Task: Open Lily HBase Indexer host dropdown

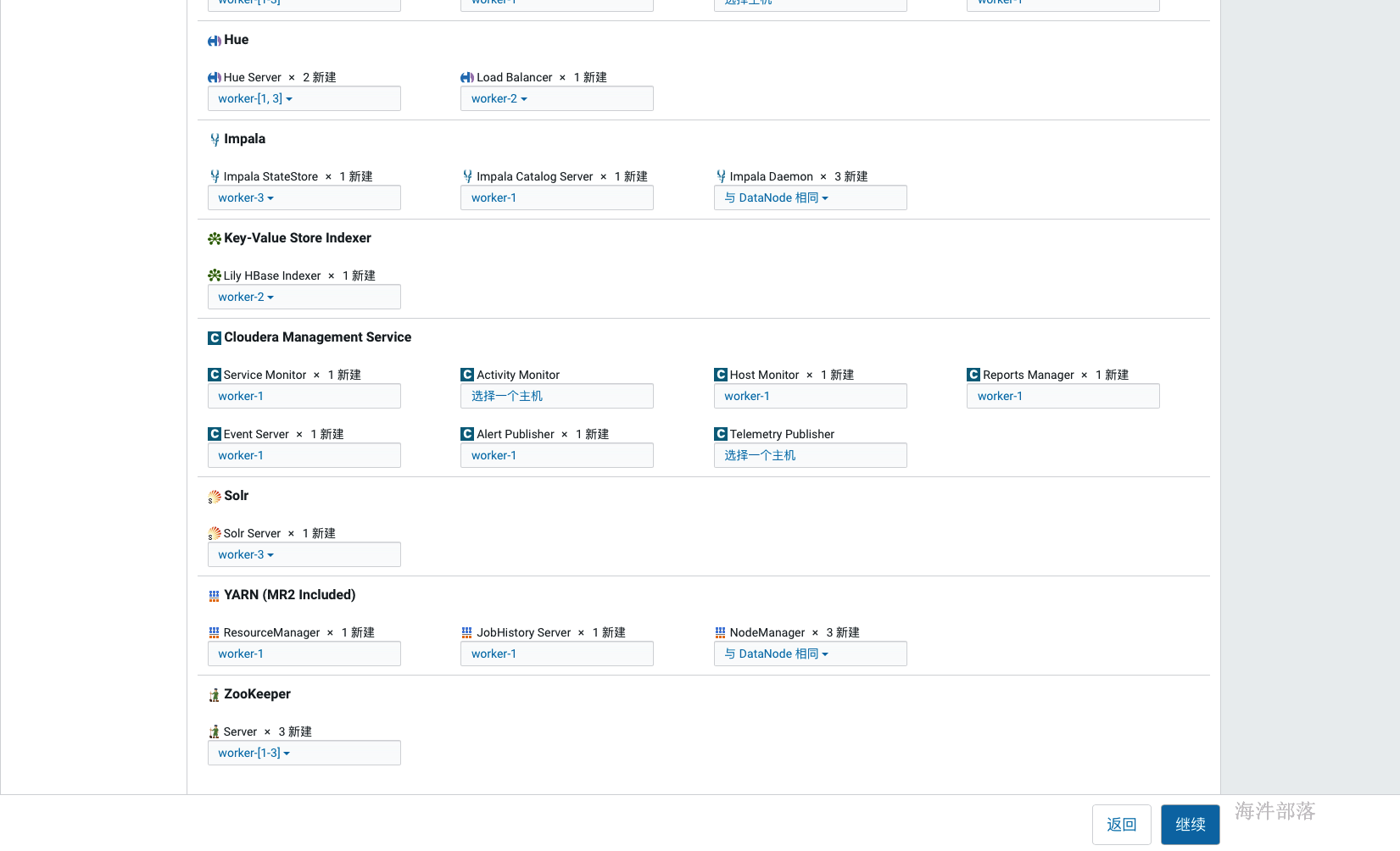Action: point(304,298)
